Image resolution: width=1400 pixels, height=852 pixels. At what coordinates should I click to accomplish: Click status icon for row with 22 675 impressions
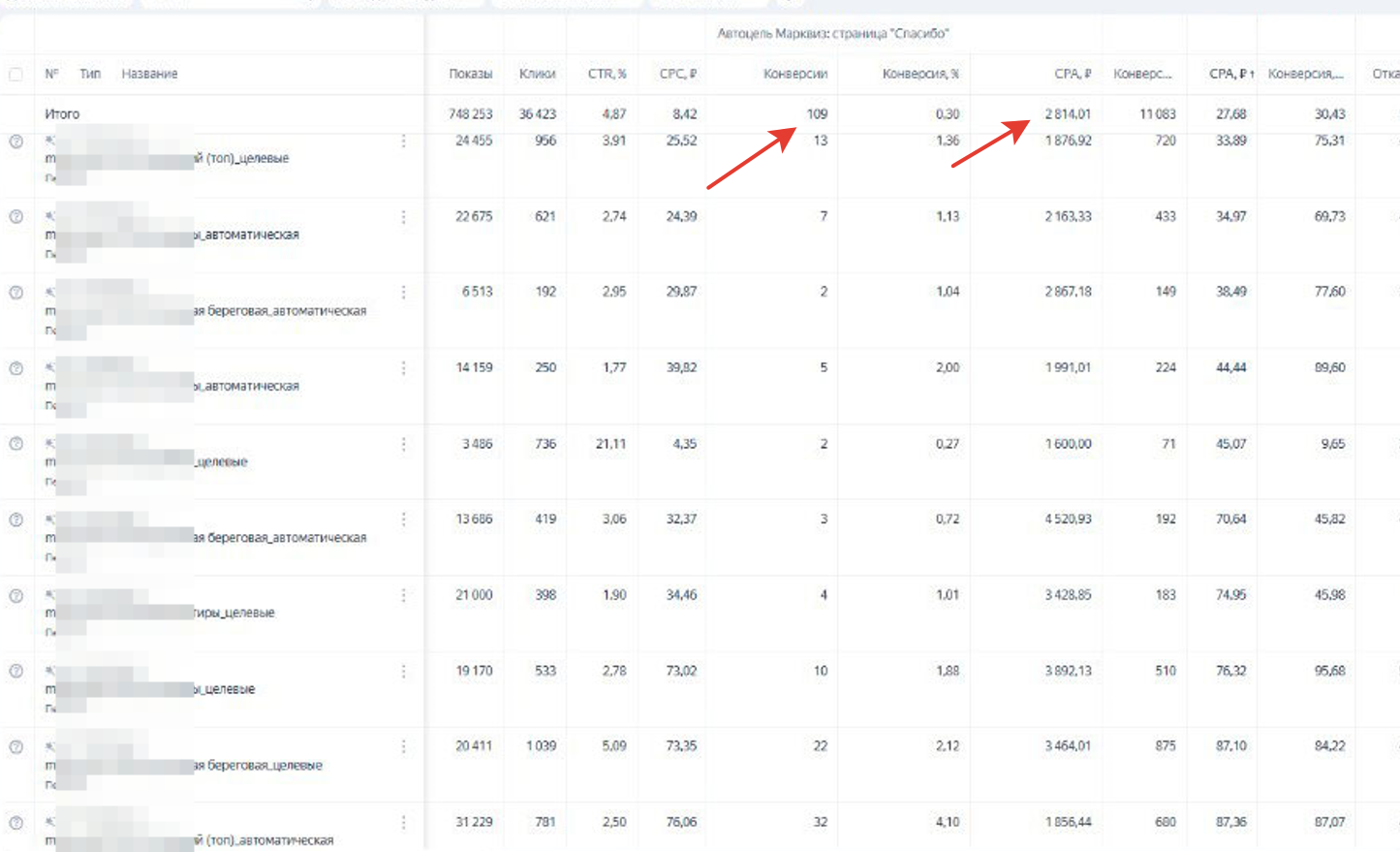(16, 217)
